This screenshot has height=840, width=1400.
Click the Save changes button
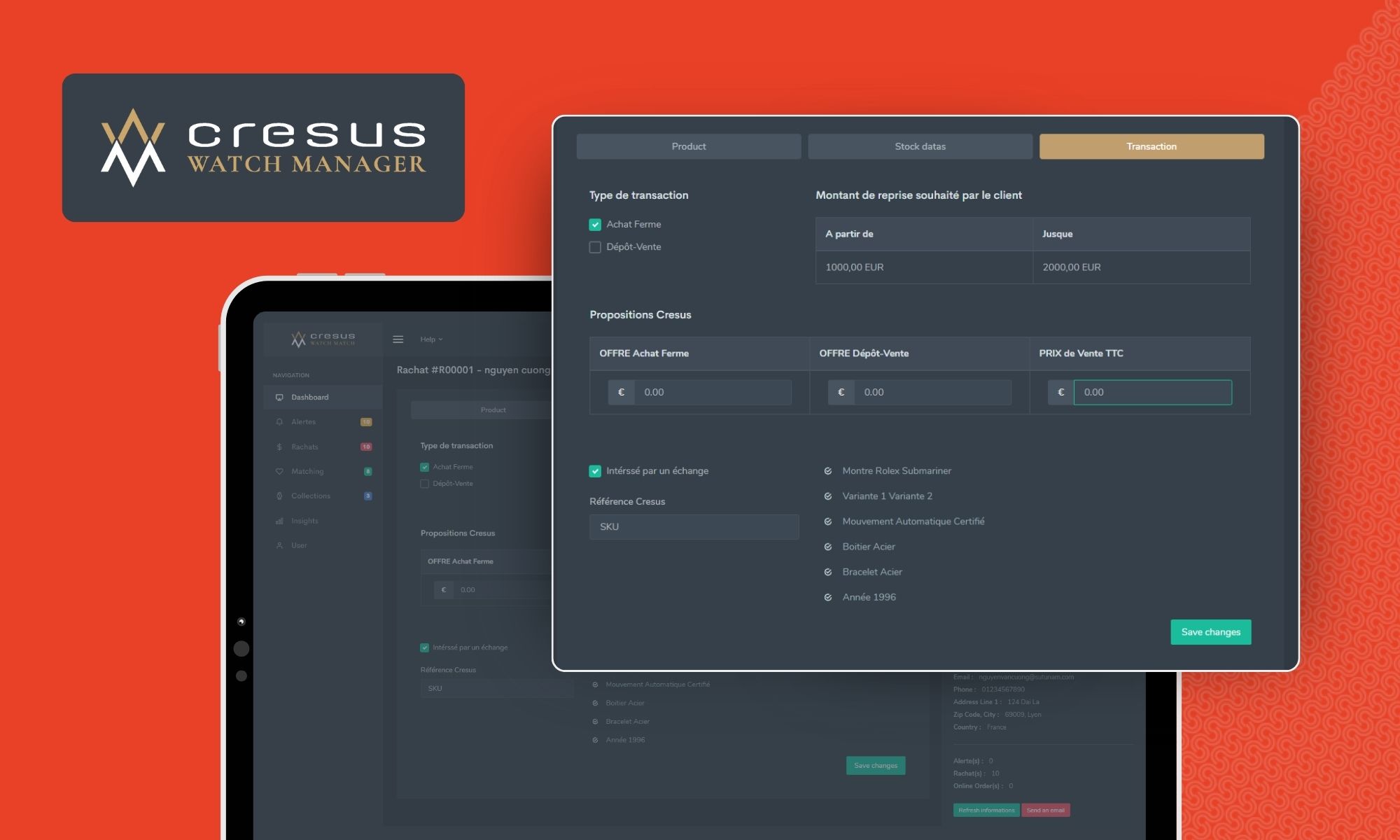tap(1210, 631)
